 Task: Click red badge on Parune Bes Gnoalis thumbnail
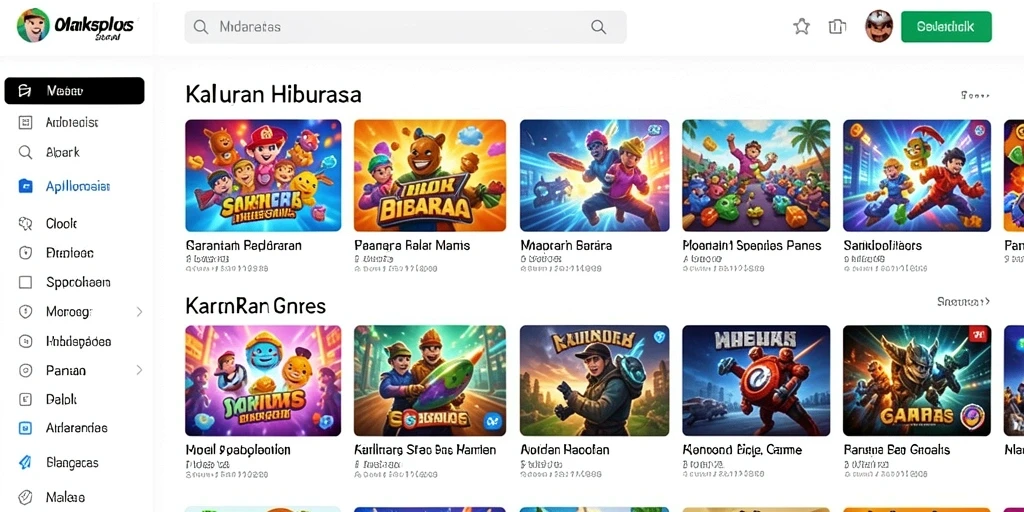[978, 336]
